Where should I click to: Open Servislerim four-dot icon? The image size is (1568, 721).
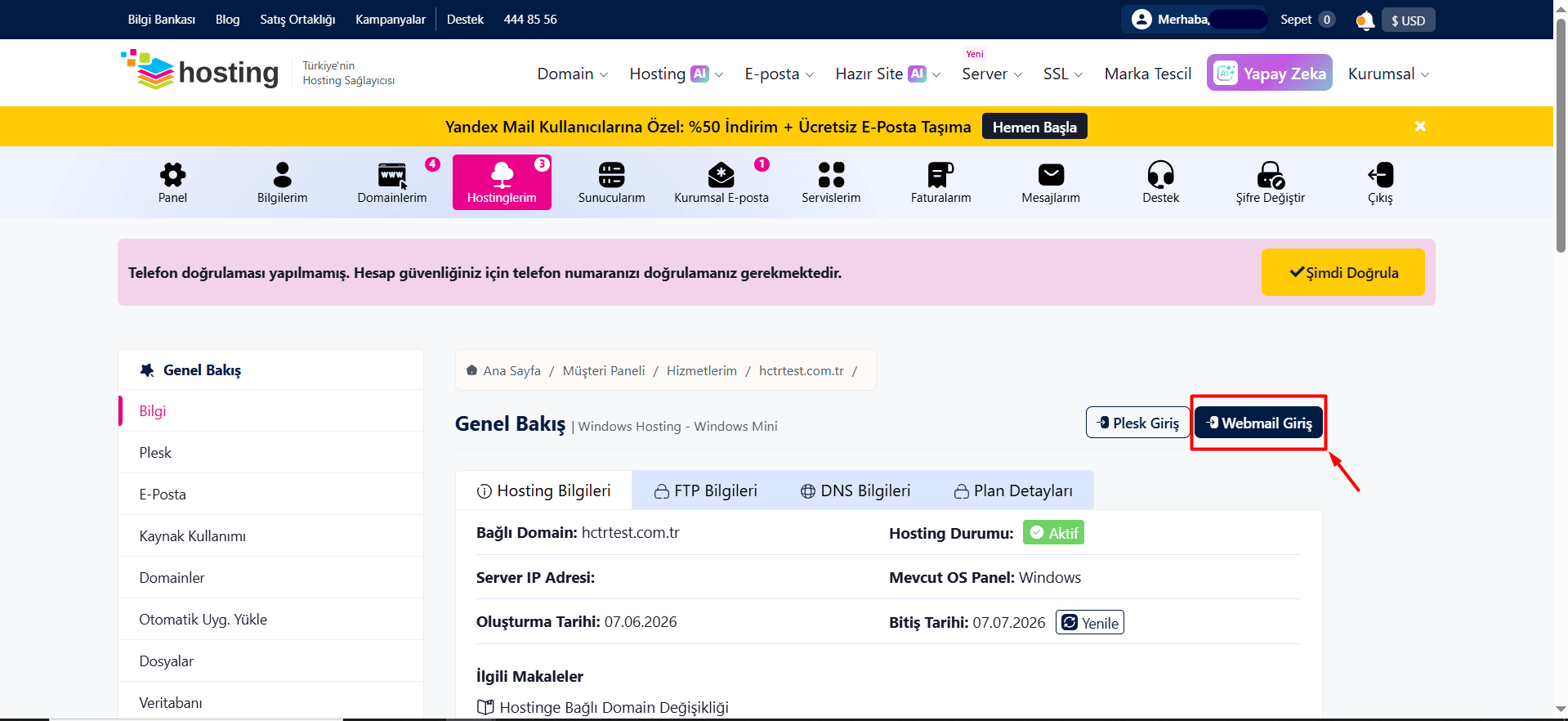tap(831, 175)
